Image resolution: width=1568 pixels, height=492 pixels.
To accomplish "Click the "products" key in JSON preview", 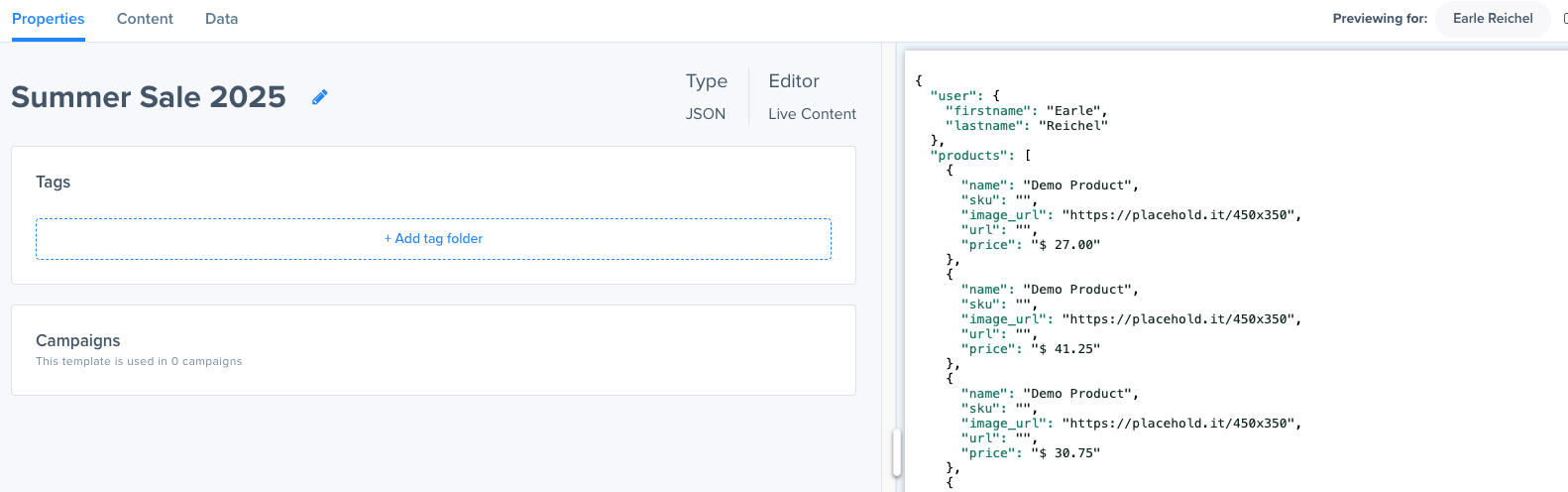I will (x=972, y=156).
